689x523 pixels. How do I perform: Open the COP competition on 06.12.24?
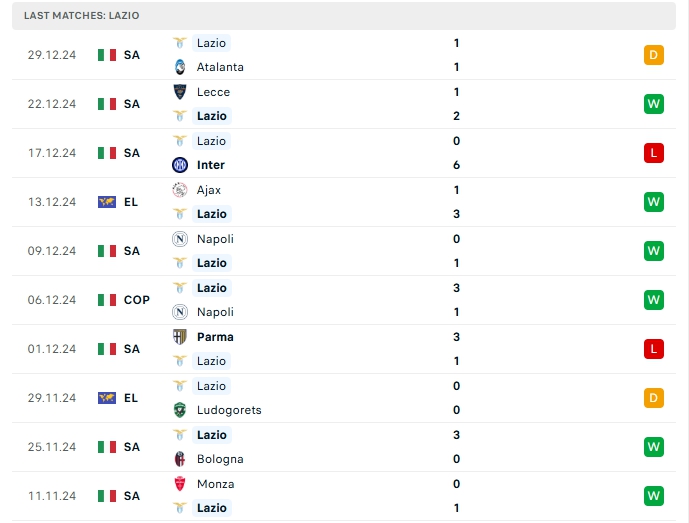point(137,300)
